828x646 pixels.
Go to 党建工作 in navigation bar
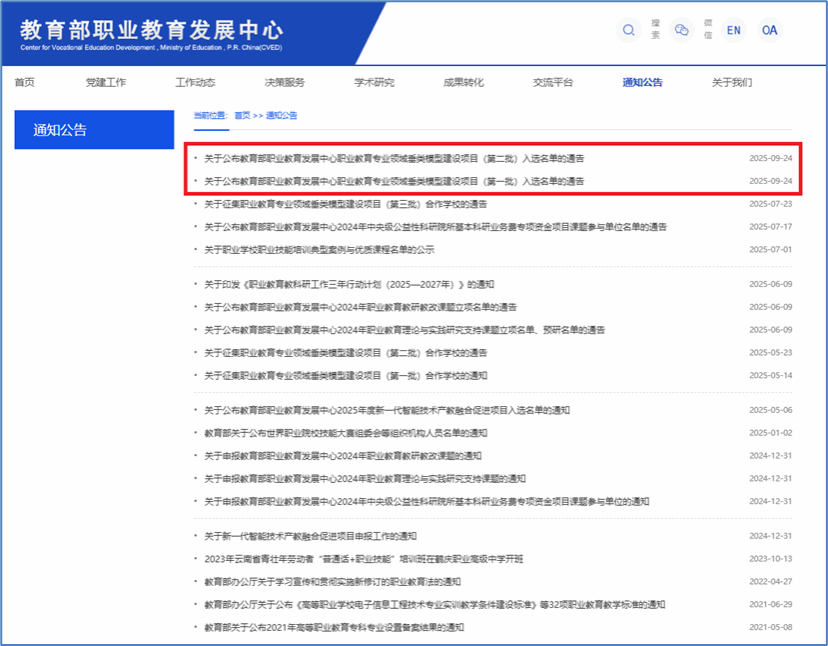105,83
